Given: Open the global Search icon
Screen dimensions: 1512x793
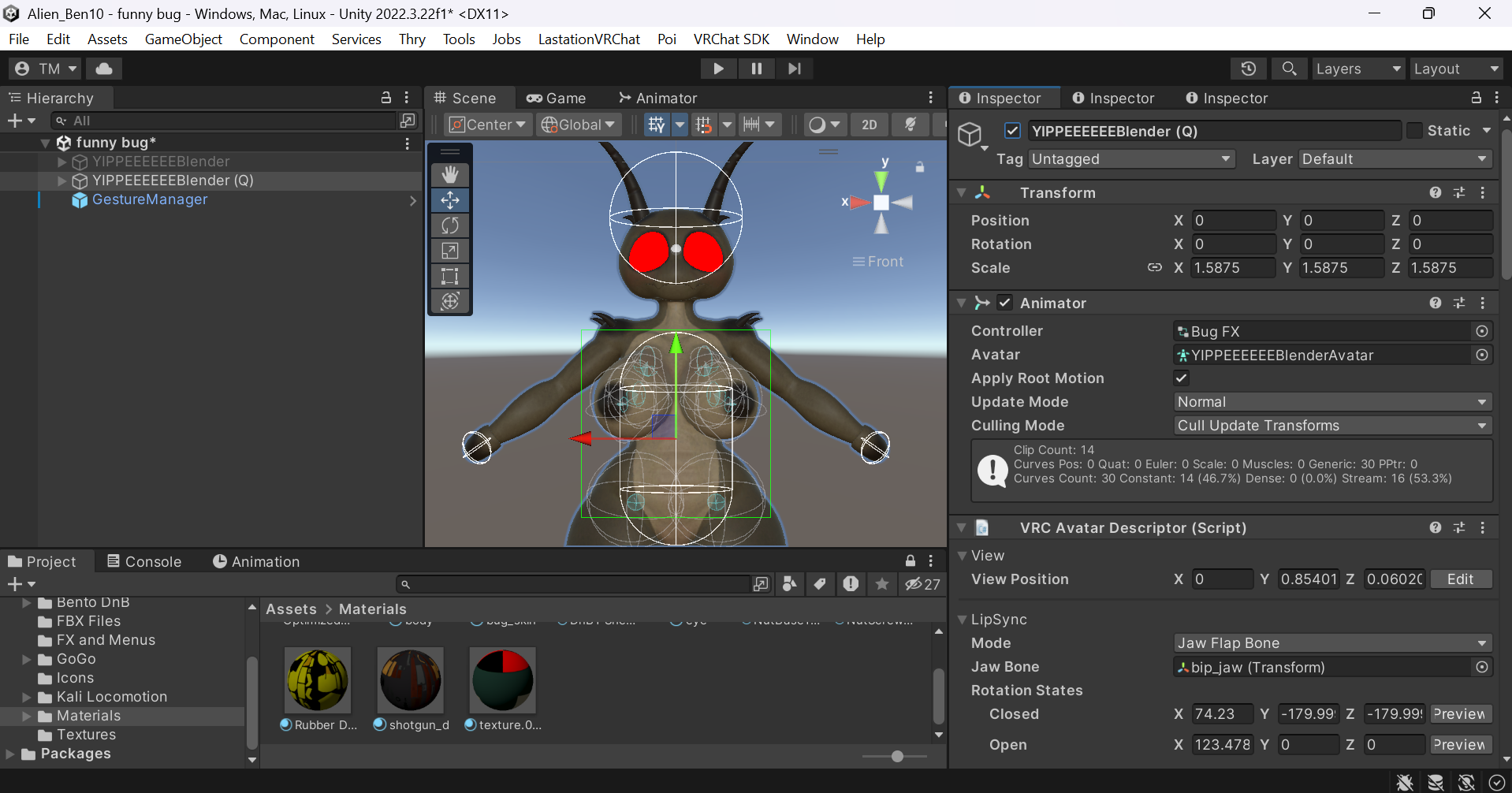Looking at the screenshot, I should 1289,69.
